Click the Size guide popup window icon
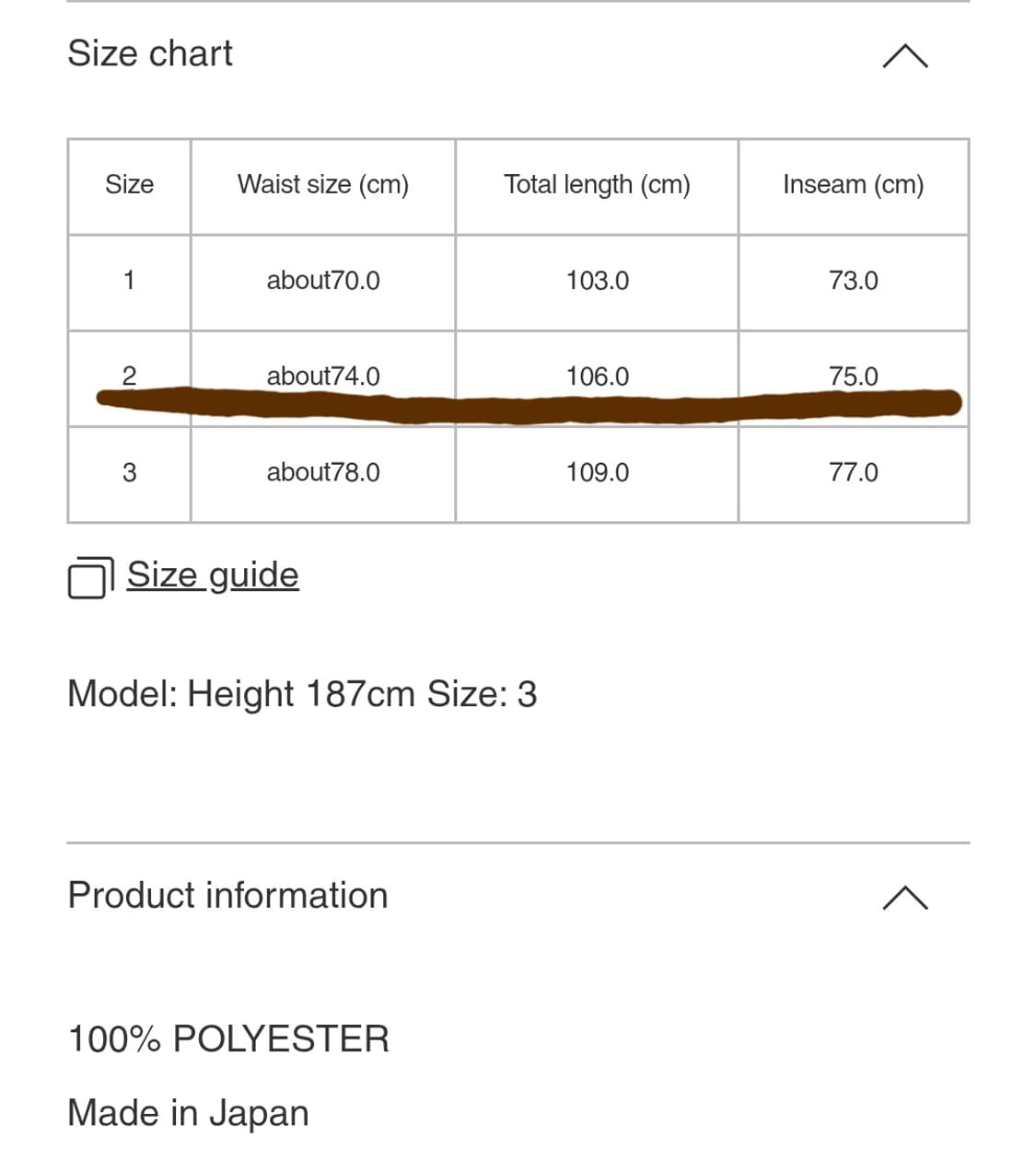This screenshot has height=1160, width=1036. point(89,577)
